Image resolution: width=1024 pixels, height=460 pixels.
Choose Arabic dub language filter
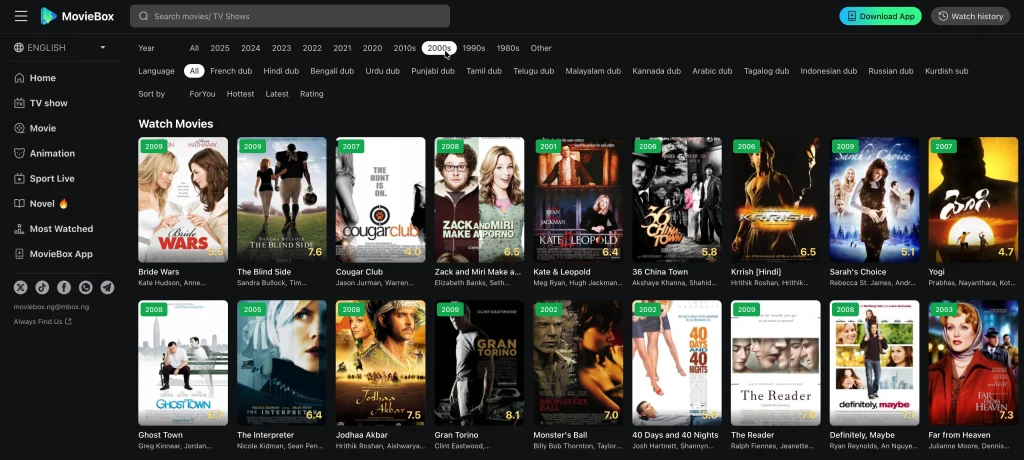[712, 71]
